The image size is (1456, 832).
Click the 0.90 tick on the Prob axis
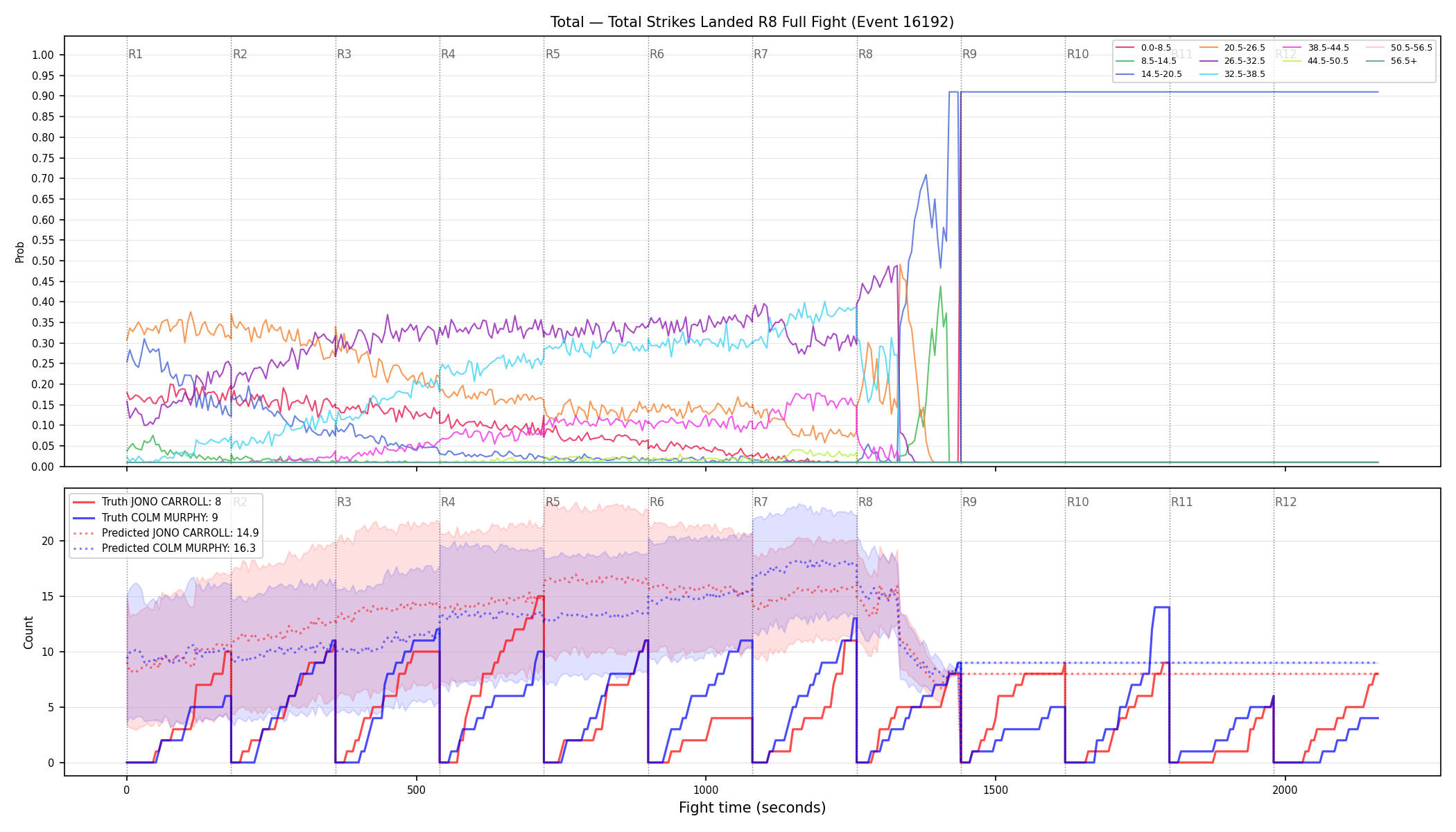click(x=43, y=96)
